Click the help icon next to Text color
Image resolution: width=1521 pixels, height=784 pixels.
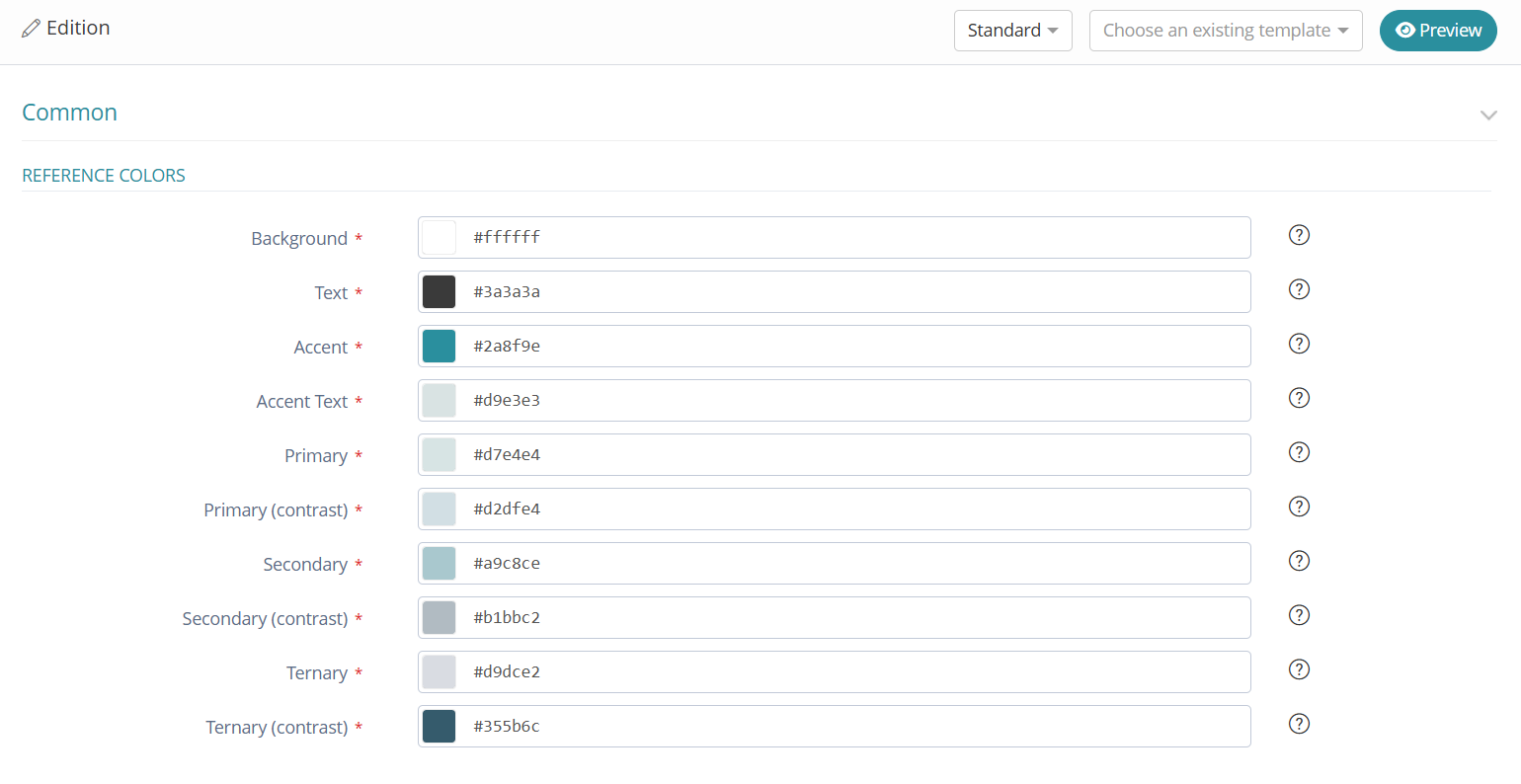[x=1299, y=289]
